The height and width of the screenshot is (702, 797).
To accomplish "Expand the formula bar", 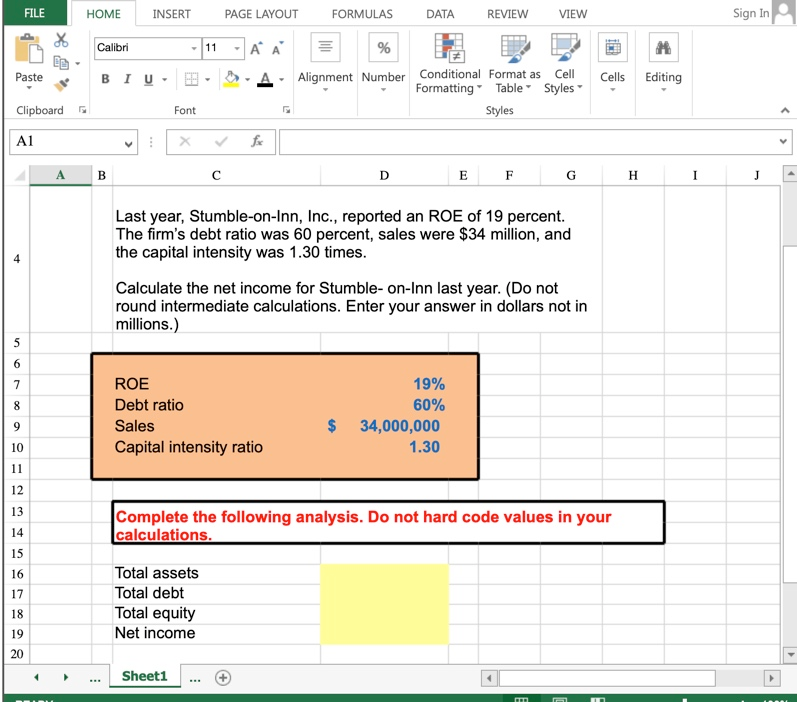I will [783, 141].
